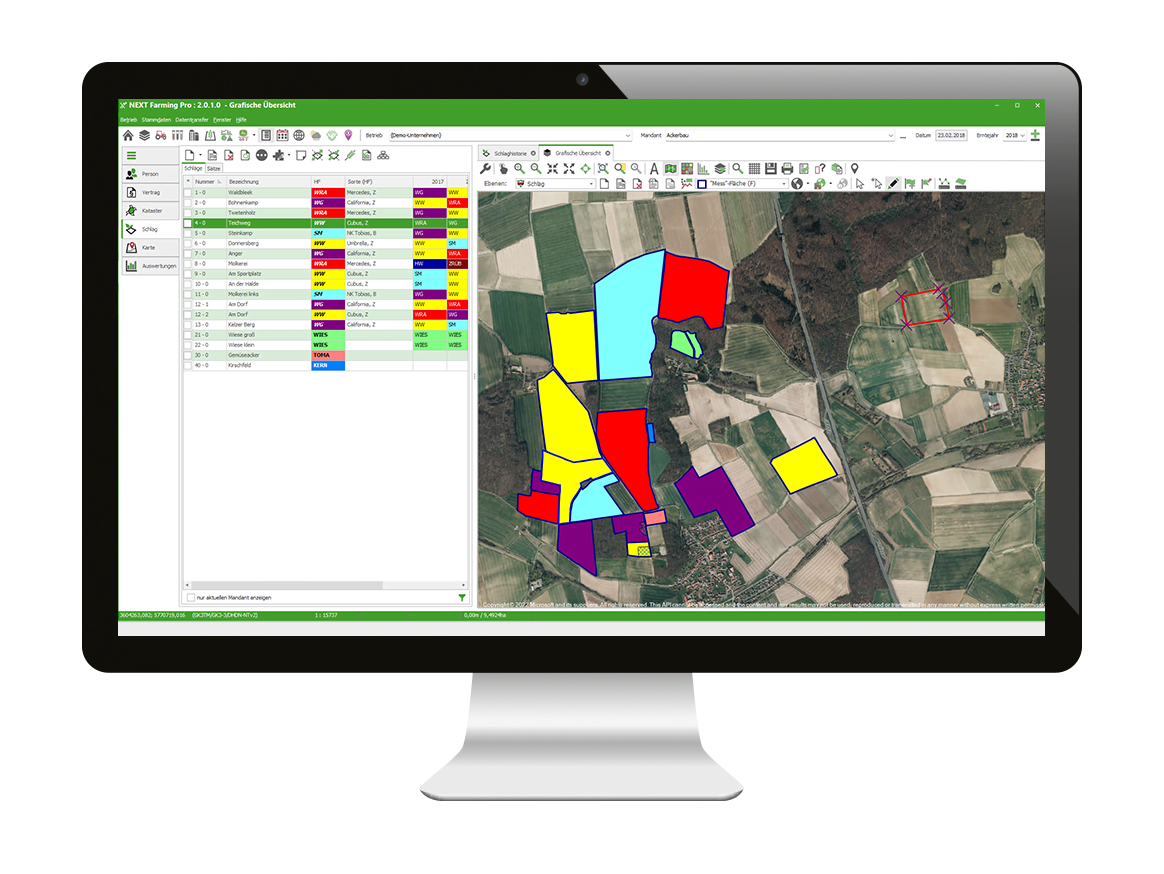Open the Ebenen 'Schlag' layer dropdown
The width and height of the screenshot is (1164, 874).
pyautogui.click(x=591, y=184)
